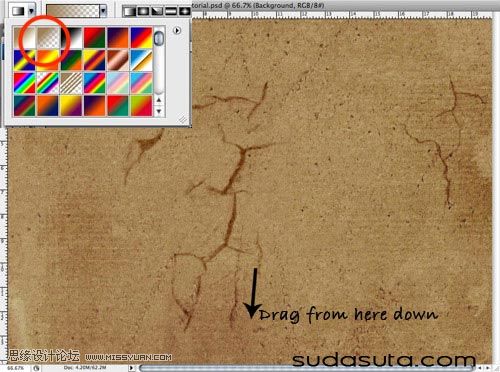
Task: Select the Diamond Gradient style
Action: click(184, 11)
